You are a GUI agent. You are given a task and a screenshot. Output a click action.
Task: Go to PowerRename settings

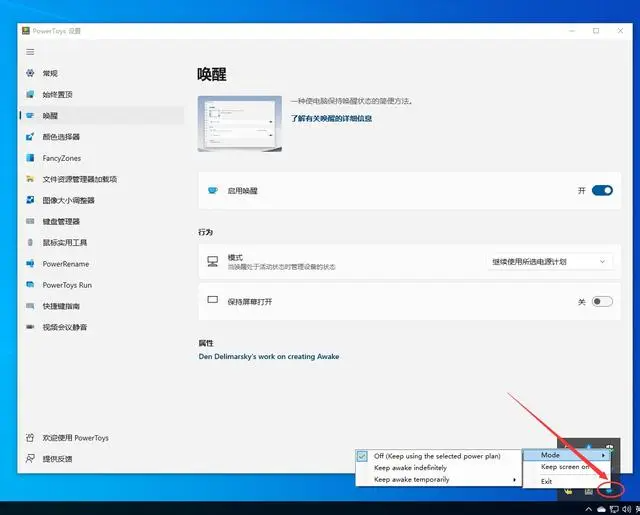pyautogui.click(x=102, y=264)
